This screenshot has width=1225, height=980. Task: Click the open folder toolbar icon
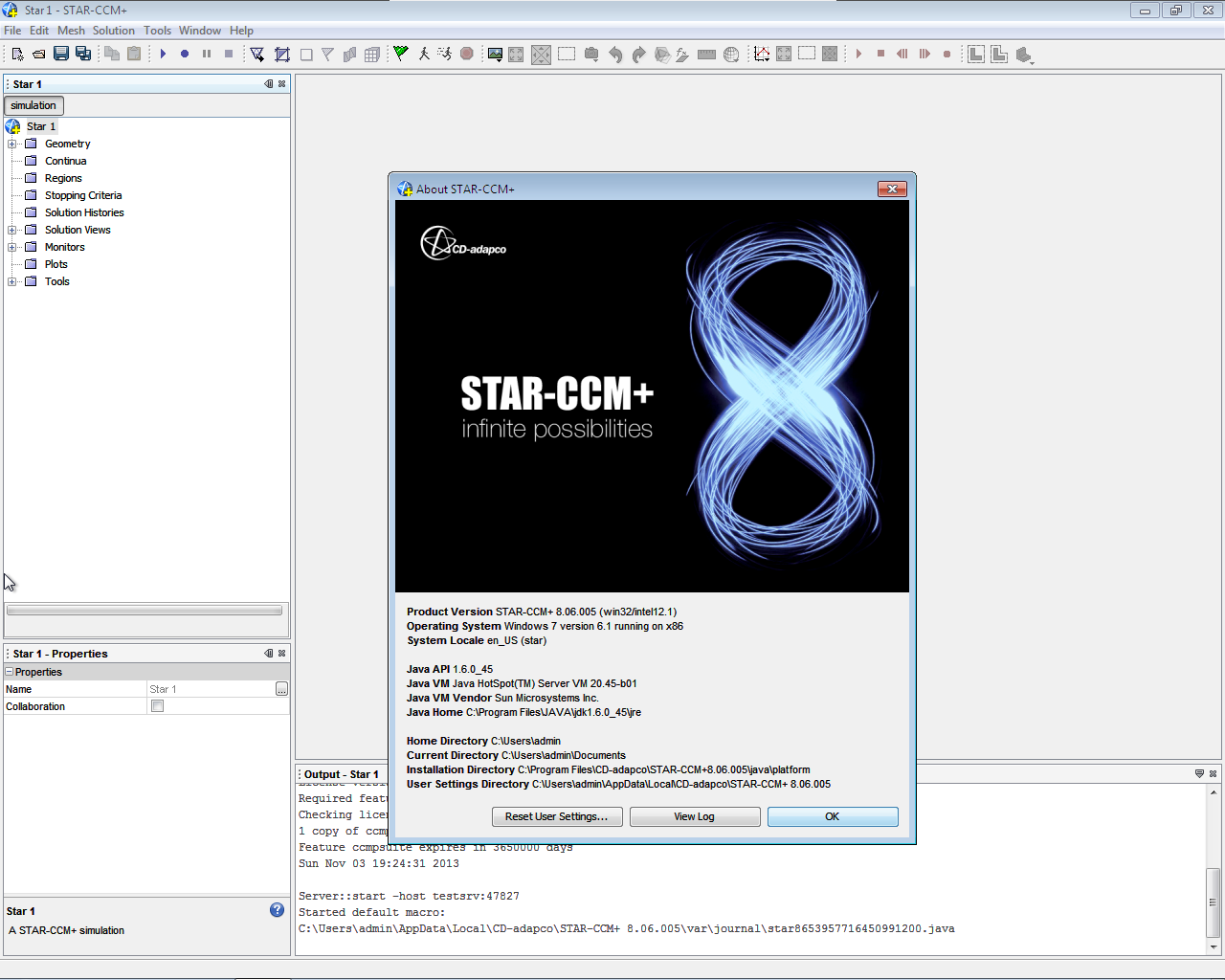point(39,55)
